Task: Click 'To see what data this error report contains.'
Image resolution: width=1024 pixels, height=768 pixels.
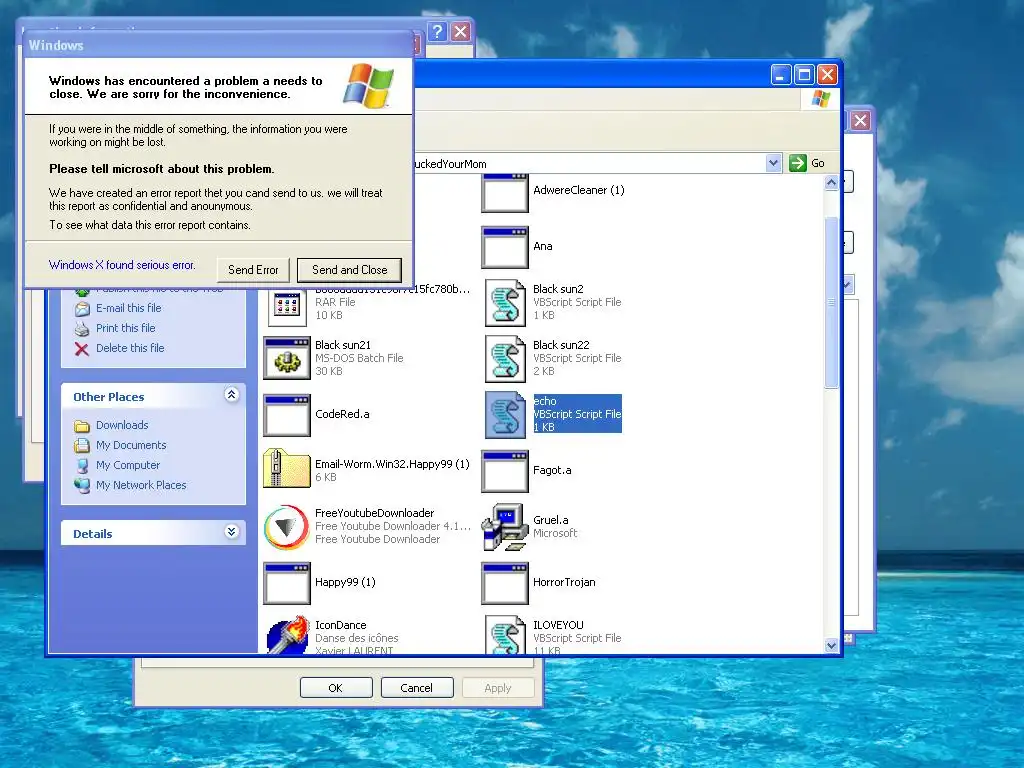Action: click(150, 225)
